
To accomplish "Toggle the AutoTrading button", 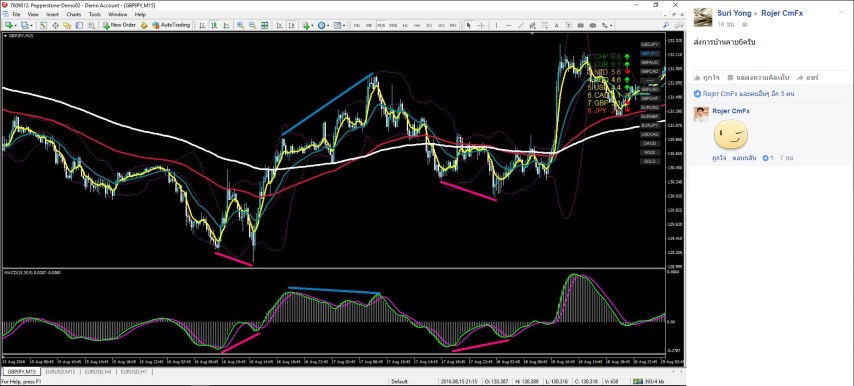I will [172, 25].
